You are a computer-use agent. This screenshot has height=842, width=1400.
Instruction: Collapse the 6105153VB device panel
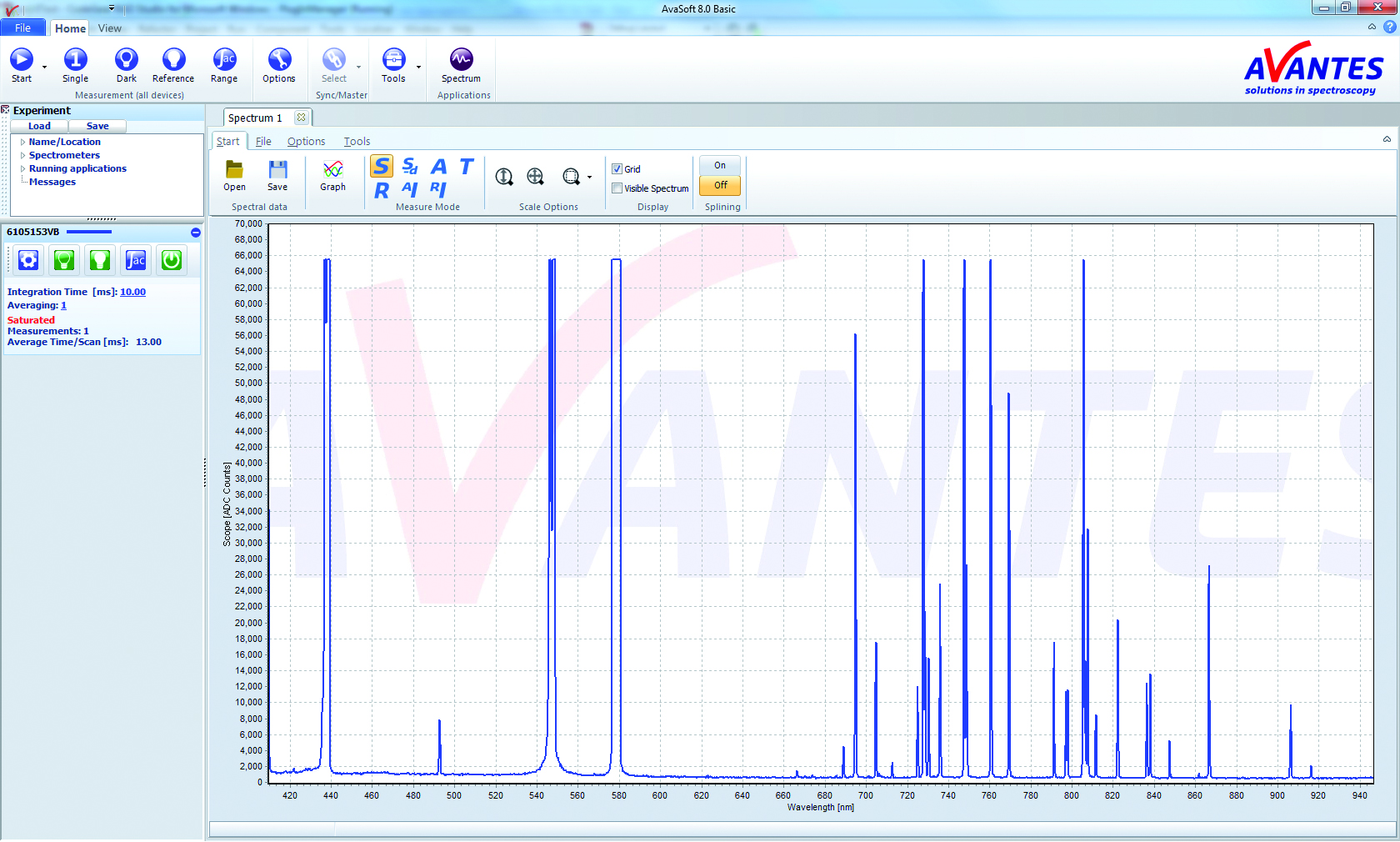tap(196, 233)
